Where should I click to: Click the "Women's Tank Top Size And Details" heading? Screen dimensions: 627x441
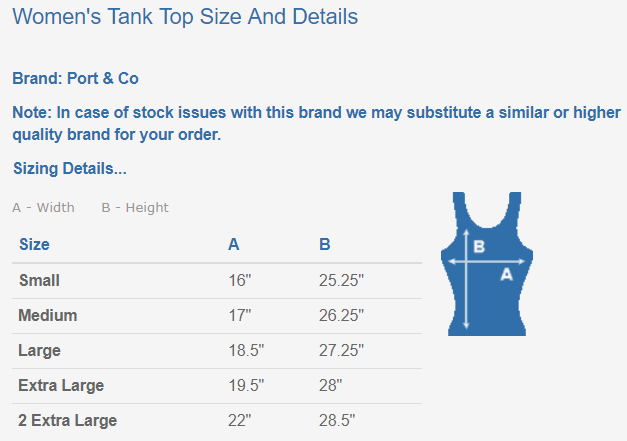click(185, 17)
